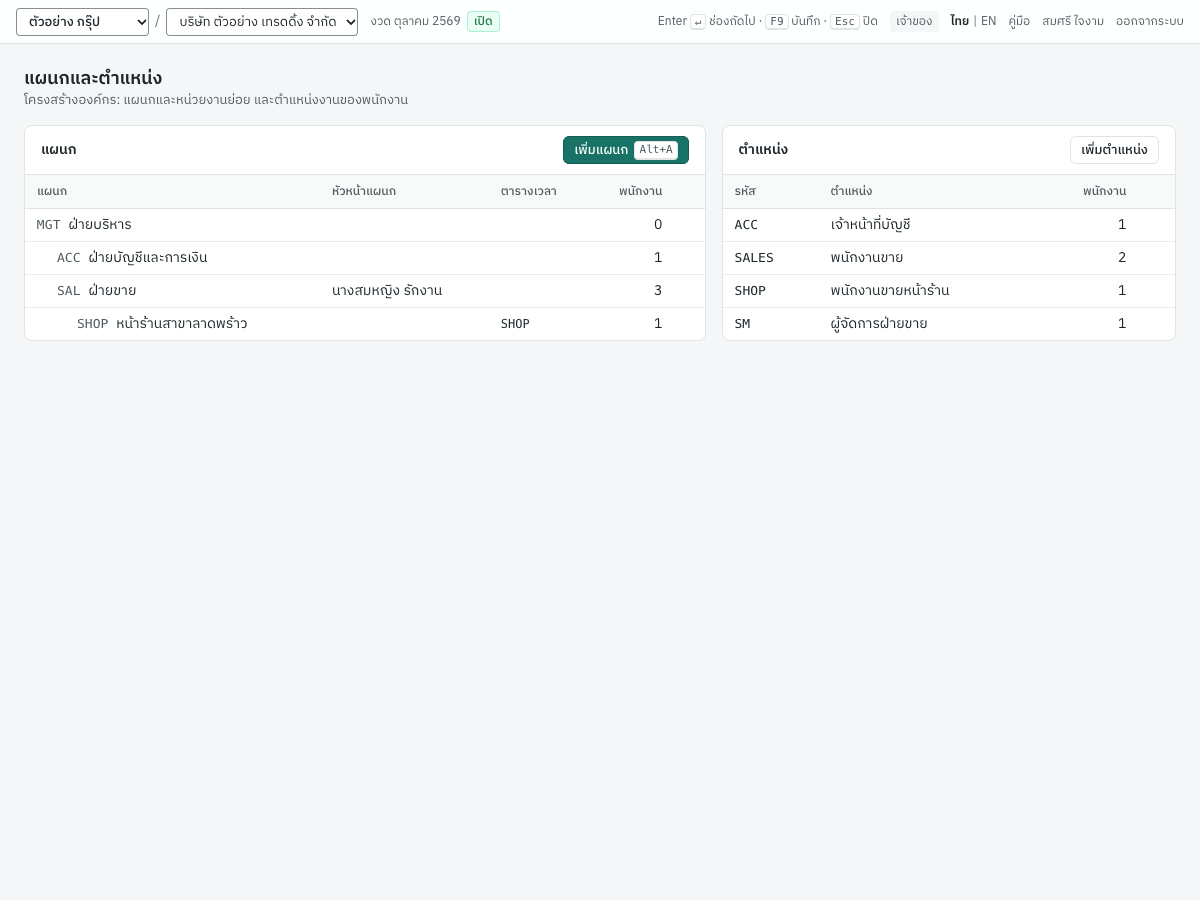The height and width of the screenshot is (900, 1200).
Task: Open the group selector dropdown ตัวอย่าง กรุ๊ป
Action: [x=82, y=22]
